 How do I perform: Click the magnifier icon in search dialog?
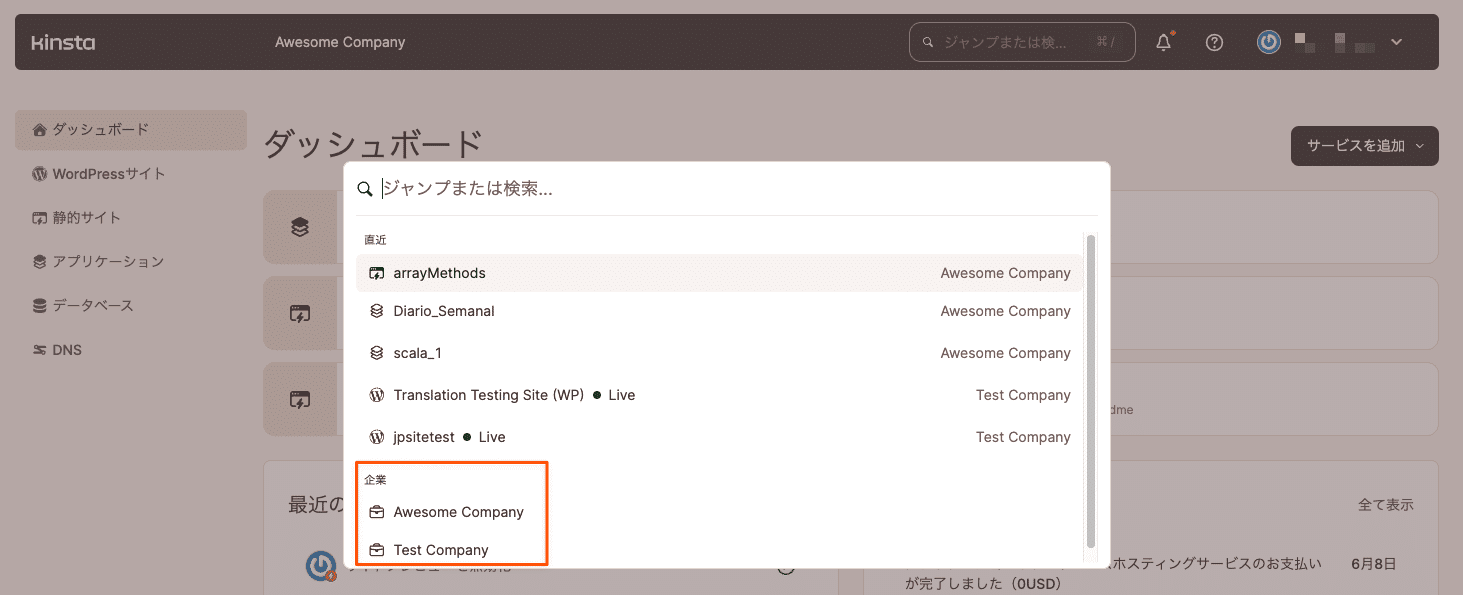365,189
